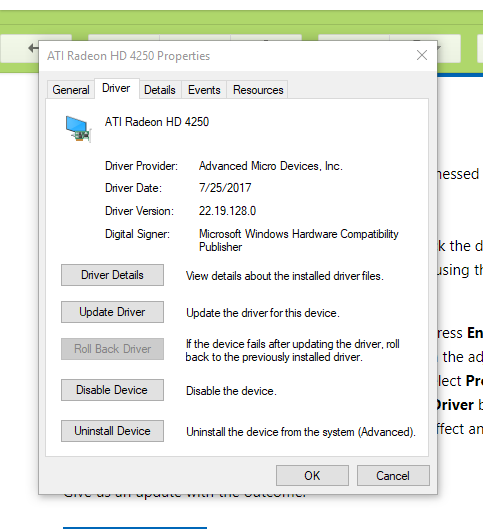Screen dimensions: 483x529
Task: Switch to the General tab
Action: tap(70, 90)
